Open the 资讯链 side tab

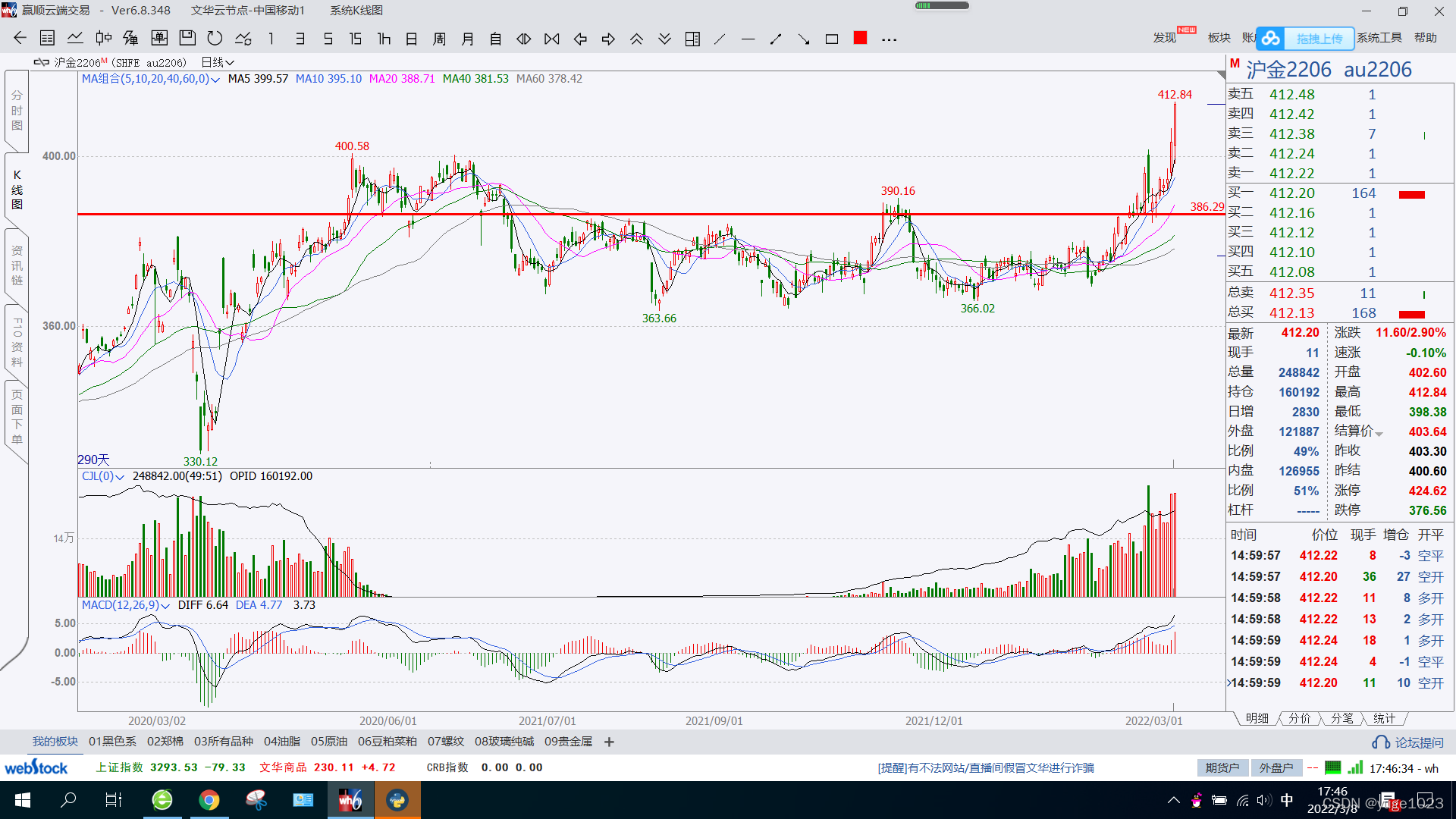tap(17, 265)
